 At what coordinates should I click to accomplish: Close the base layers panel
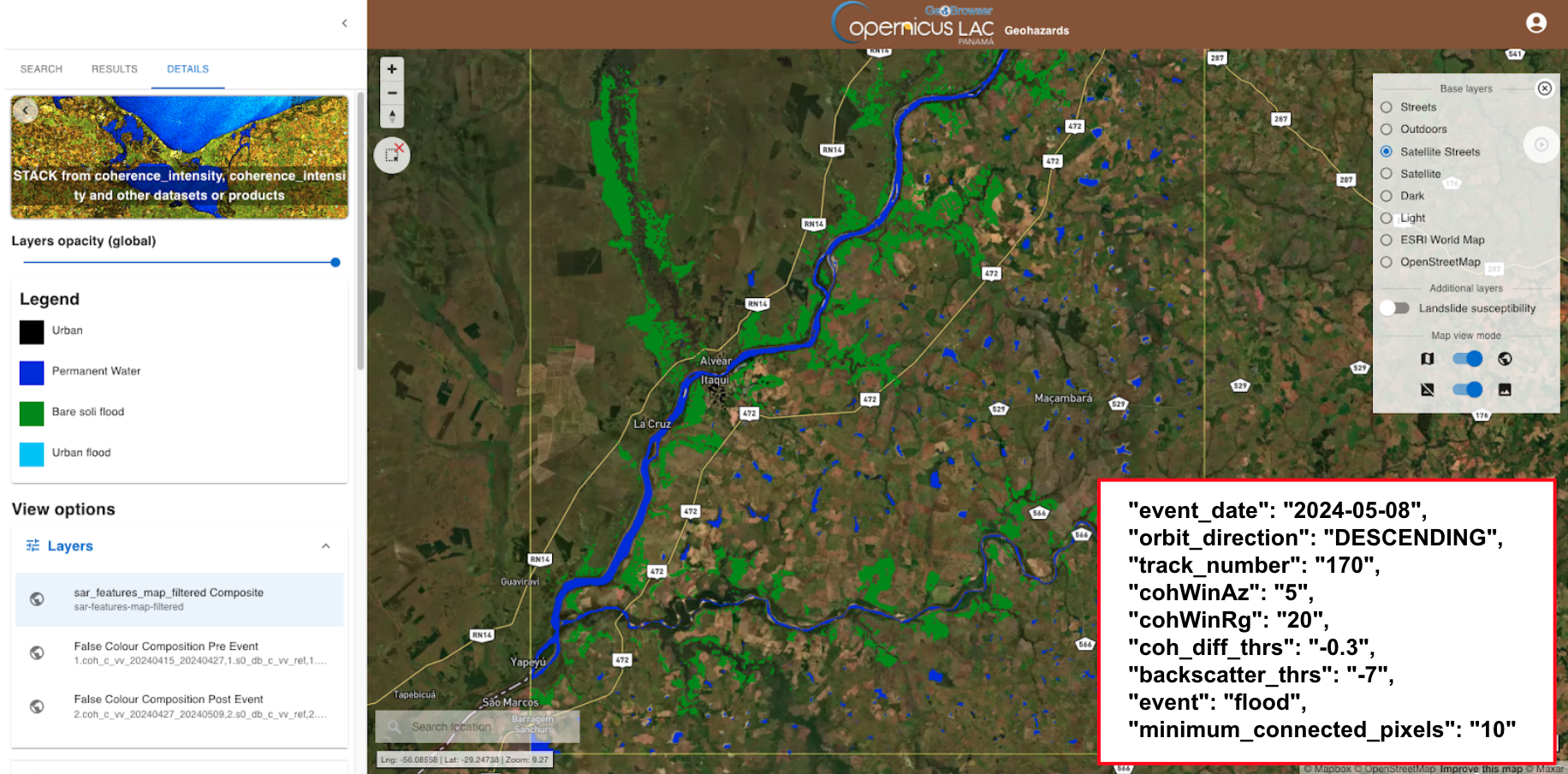pyautogui.click(x=1544, y=88)
